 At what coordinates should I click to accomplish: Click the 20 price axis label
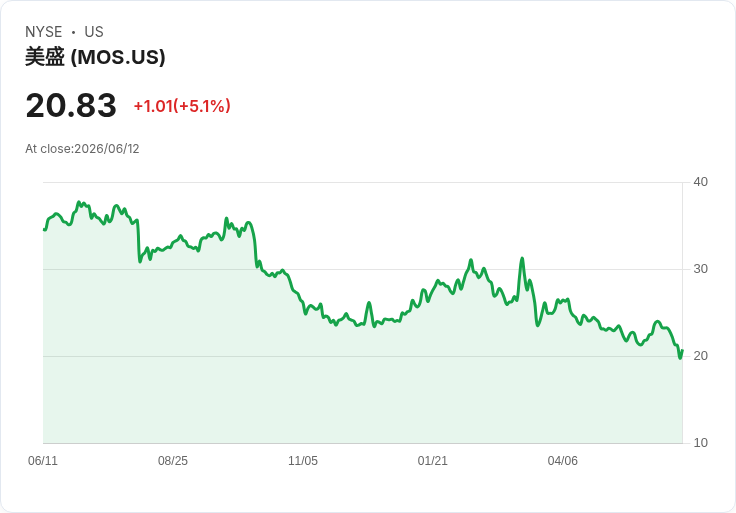(700, 356)
